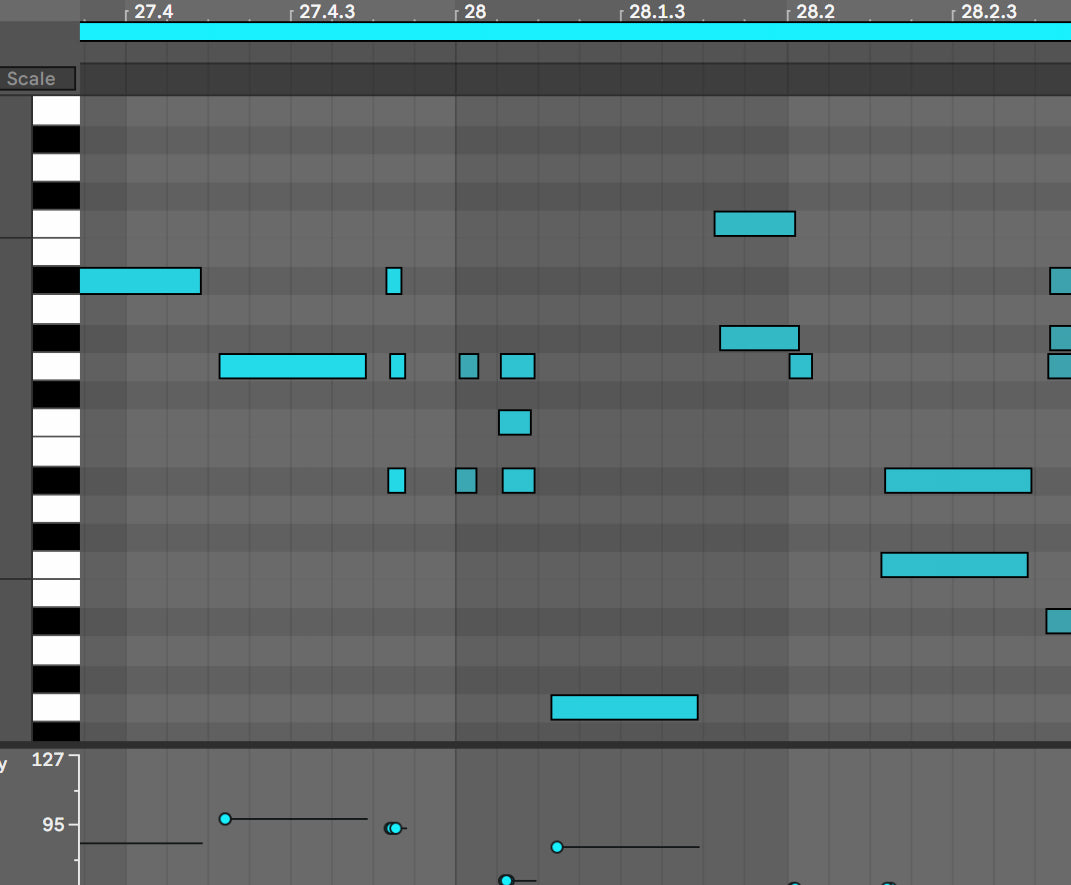Viewport: 1071px width, 885px height.
Task: Grab the highest velocity marker near 95
Action: (225, 819)
